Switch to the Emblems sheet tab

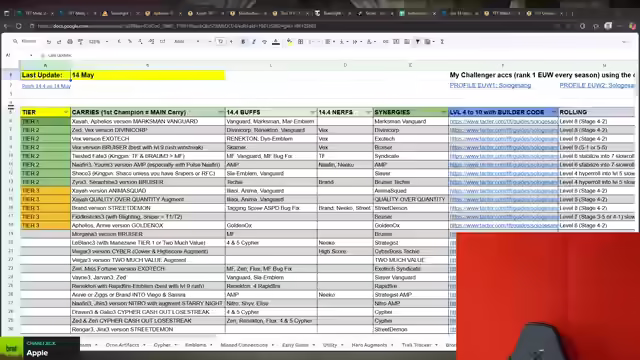(196, 345)
